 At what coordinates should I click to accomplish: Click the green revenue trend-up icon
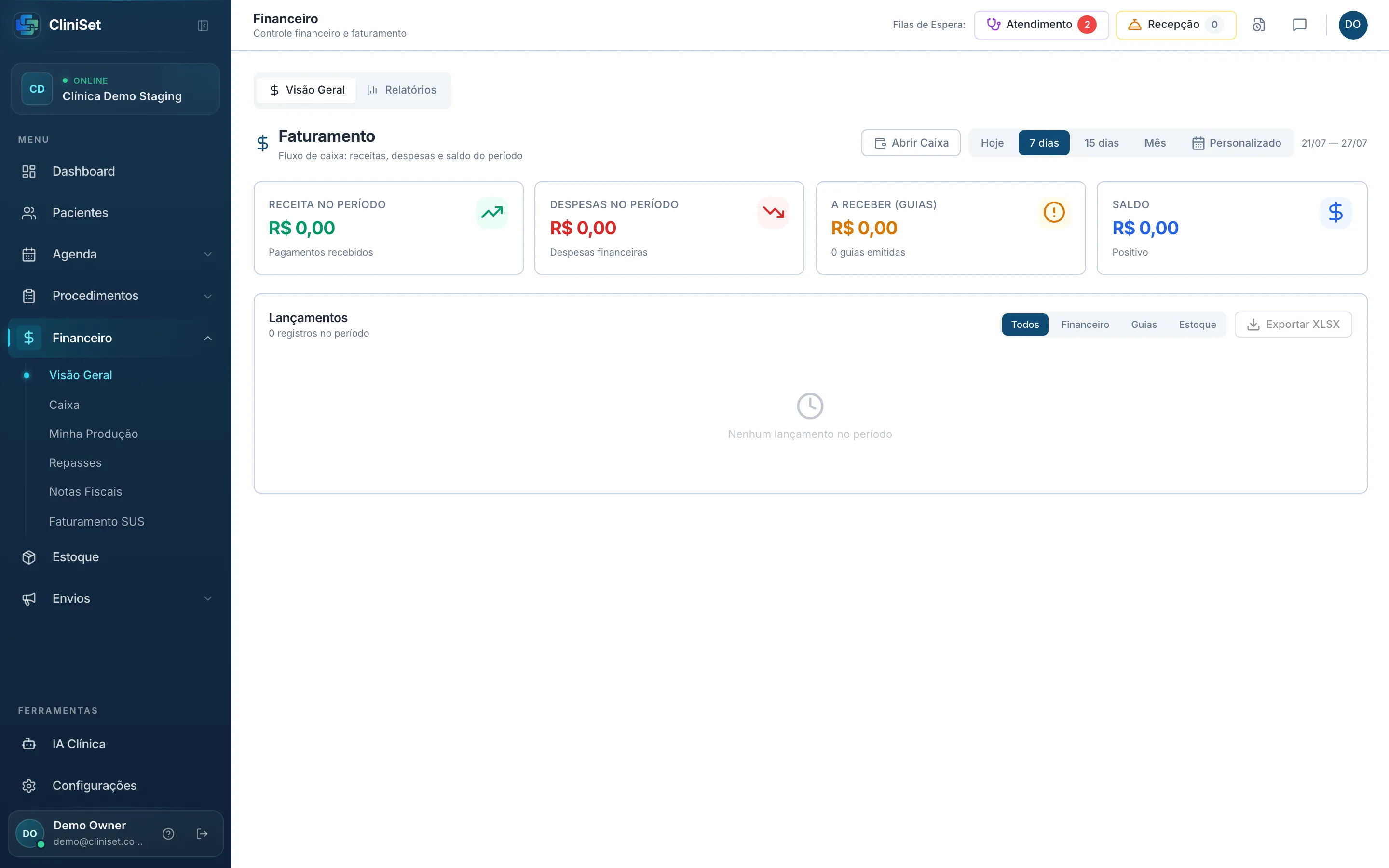tap(492, 213)
